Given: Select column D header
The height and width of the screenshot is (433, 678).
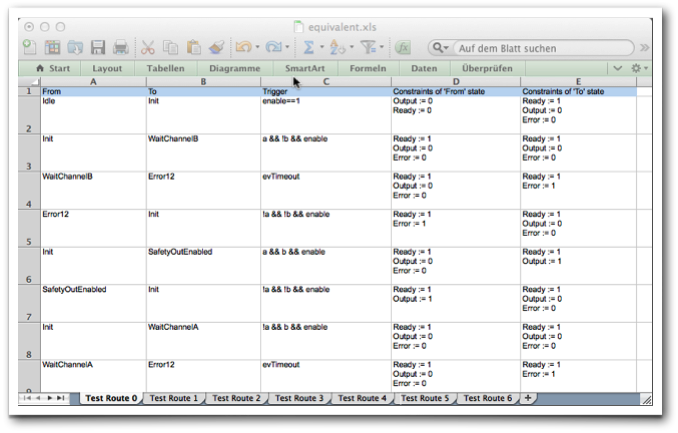Looking at the screenshot, I should coord(456,81).
